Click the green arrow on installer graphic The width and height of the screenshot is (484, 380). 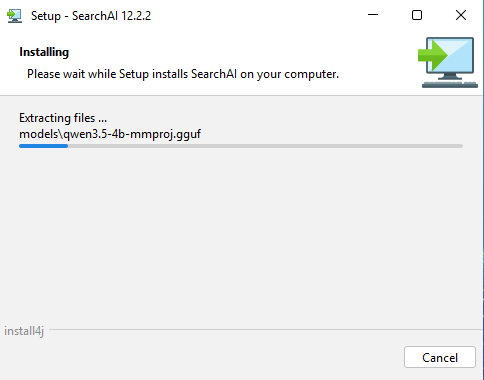point(432,55)
